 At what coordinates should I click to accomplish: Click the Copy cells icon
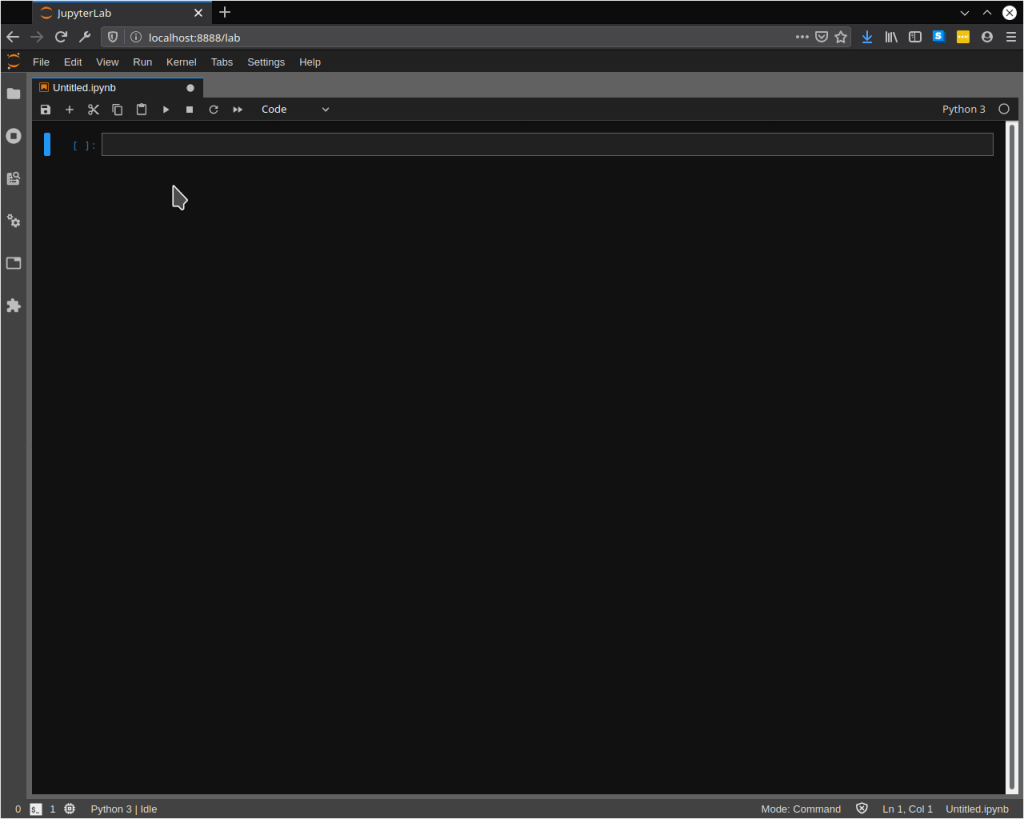pos(117,110)
